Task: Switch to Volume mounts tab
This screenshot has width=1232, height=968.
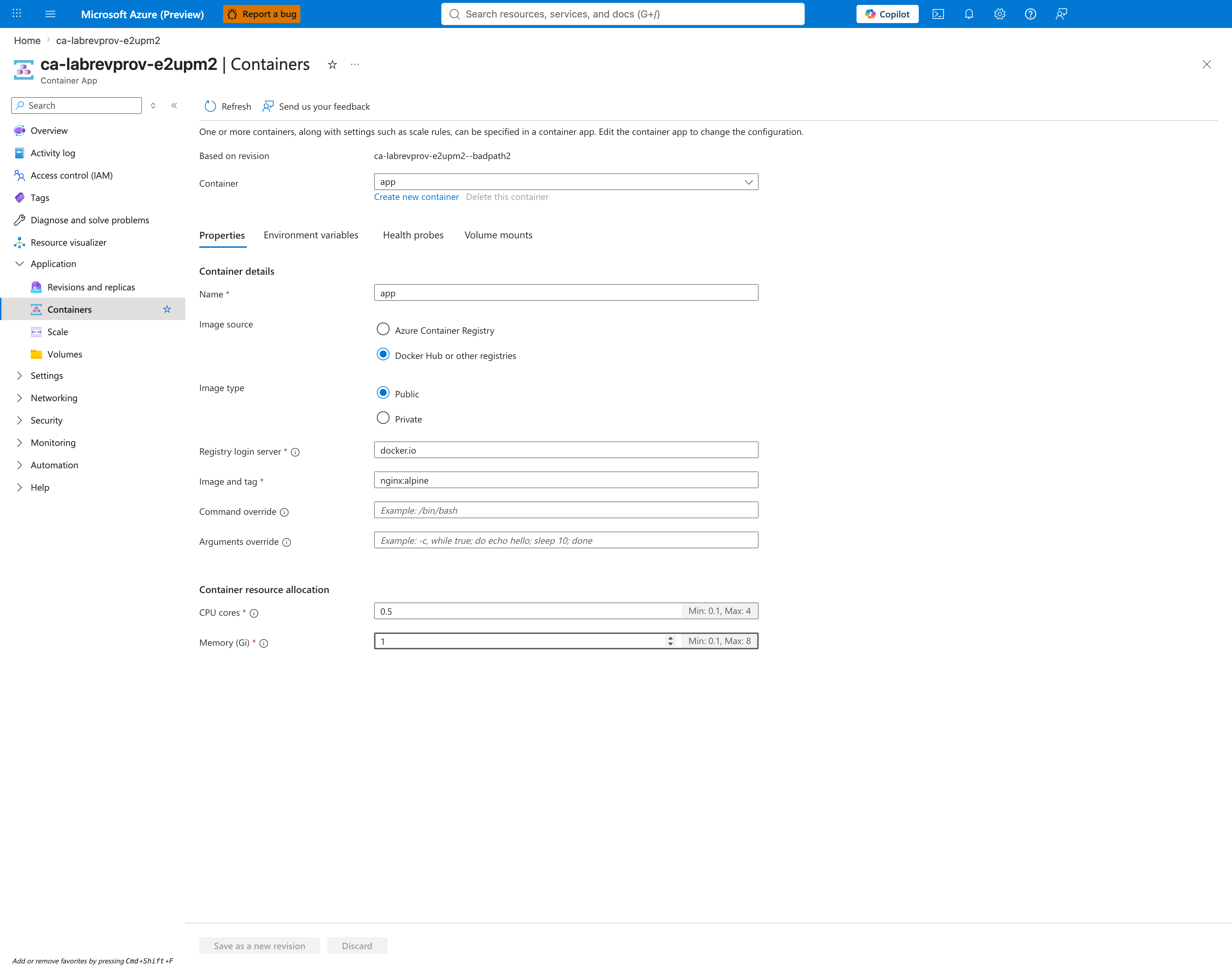Action: click(498, 235)
